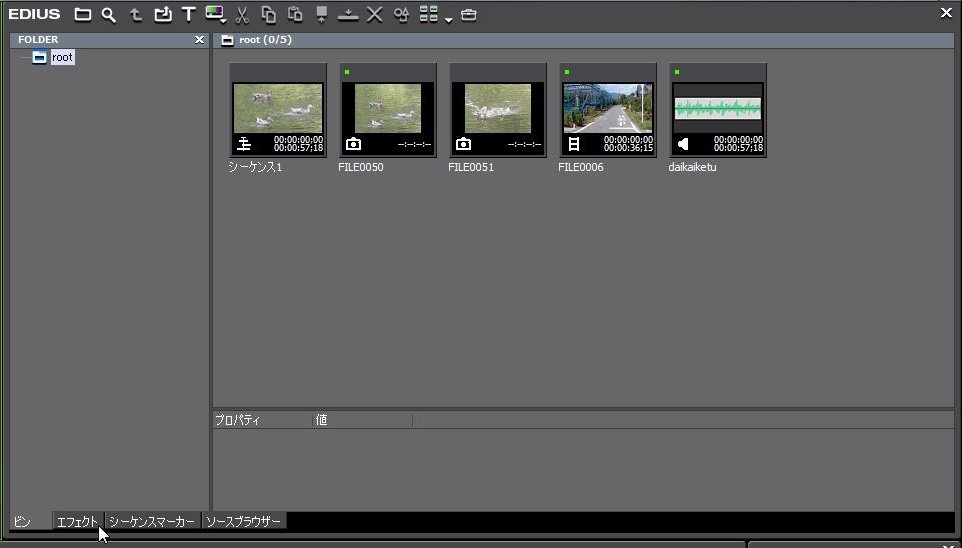The width and height of the screenshot is (962, 548).
Task: Click the copy icon in toolbar
Action: (269, 15)
